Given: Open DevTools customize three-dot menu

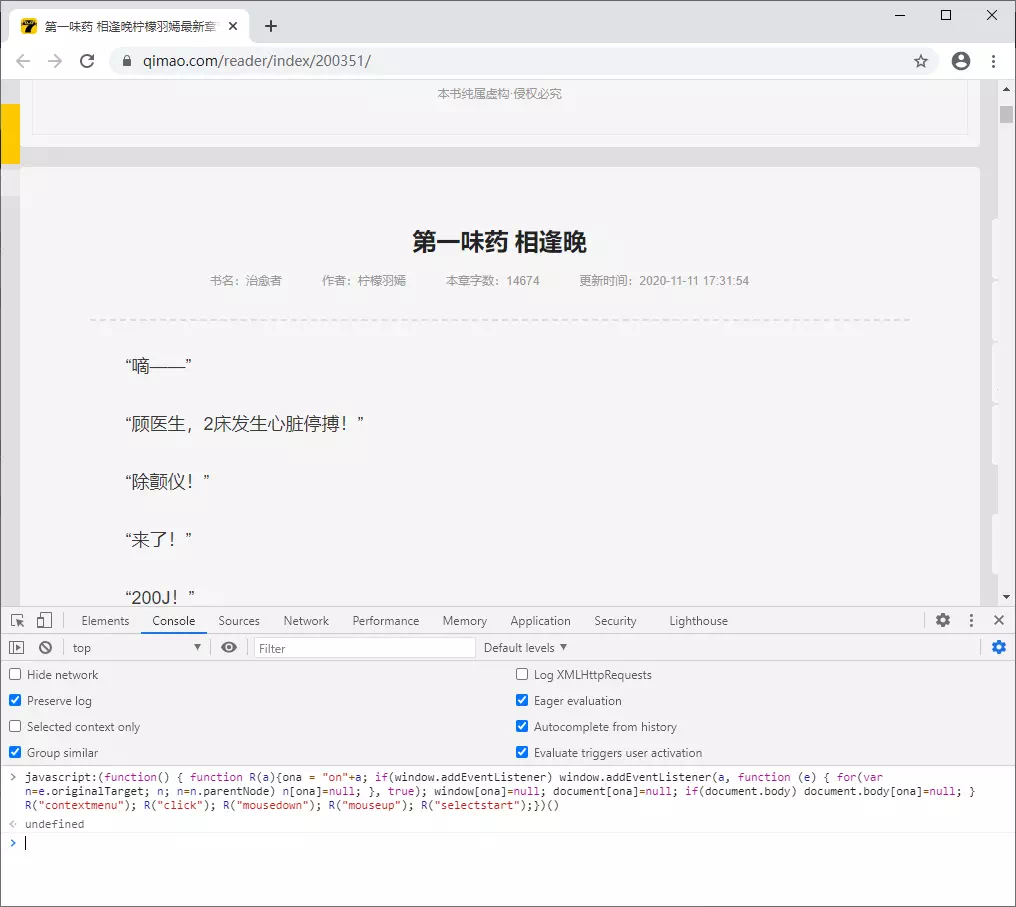Looking at the screenshot, I should [971, 620].
